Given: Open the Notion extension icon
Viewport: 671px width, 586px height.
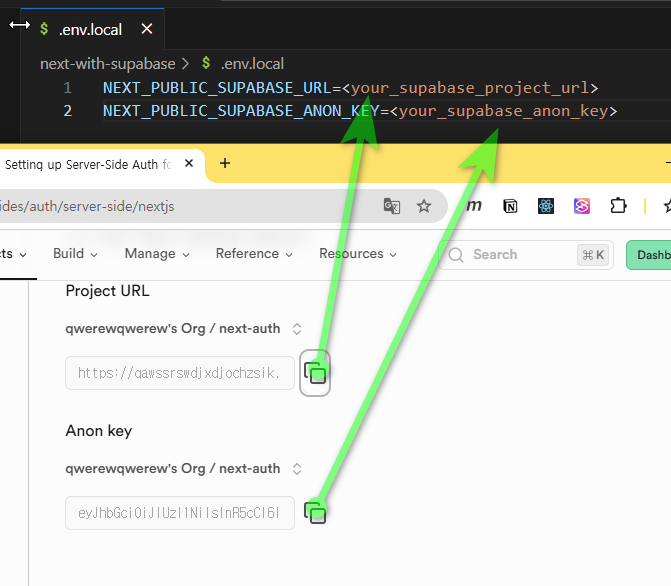Looking at the screenshot, I should coord(511,206).
